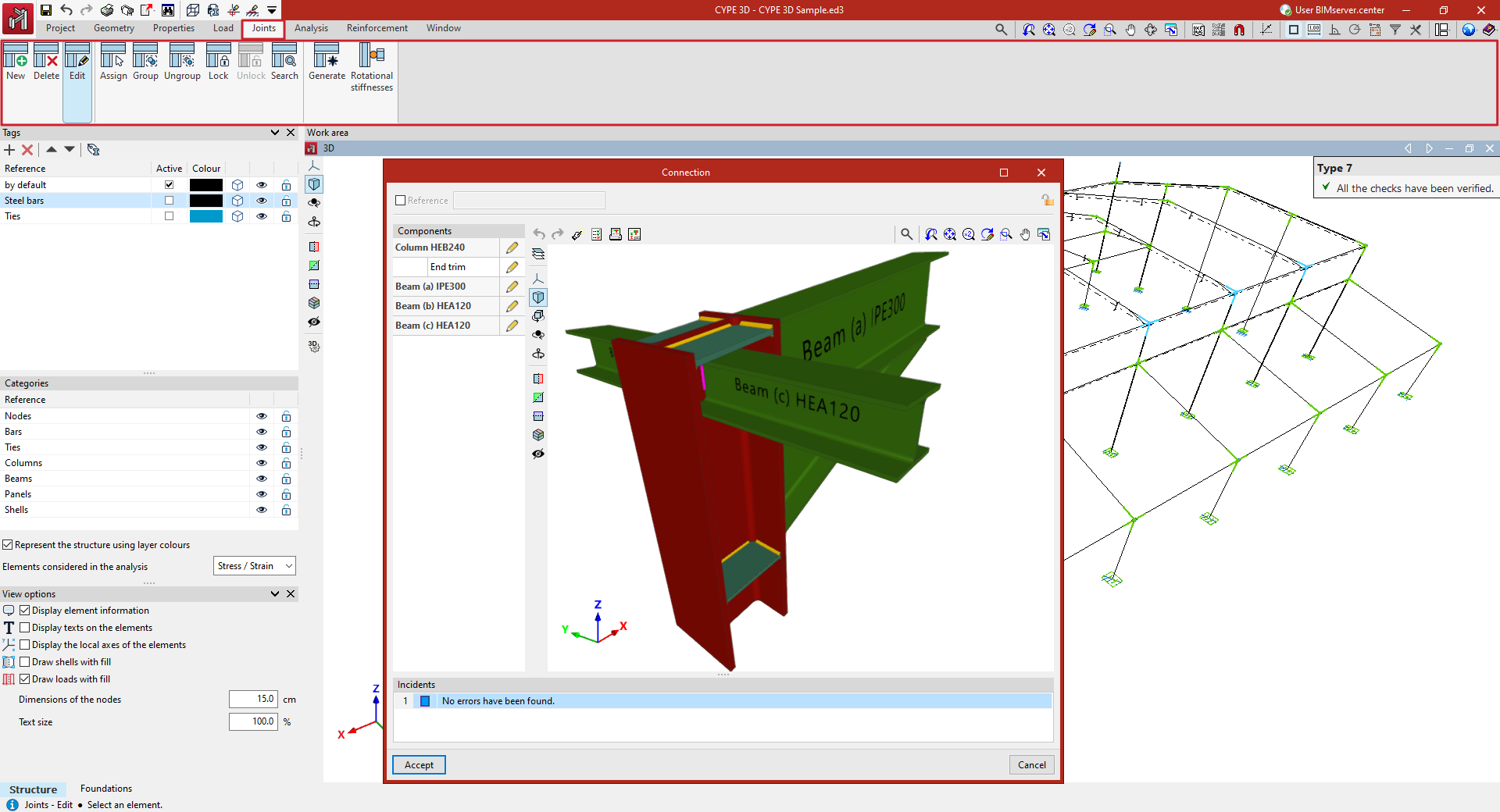
Task: Click the search magnifier in Connection dialog toolbar
Action: (x=906, y=234)
